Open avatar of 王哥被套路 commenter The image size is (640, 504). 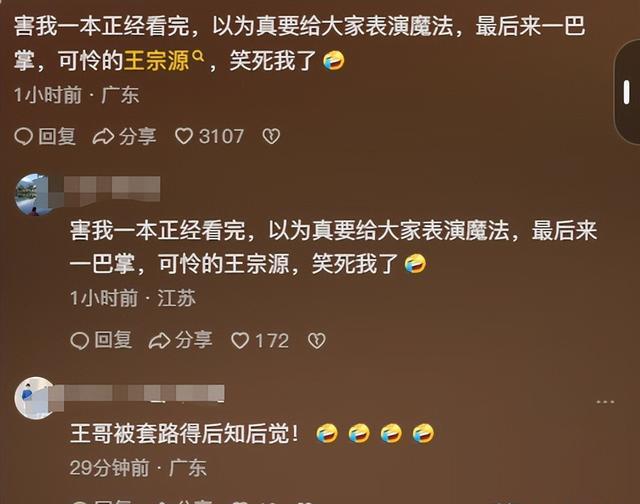click(x=34, y=397)
